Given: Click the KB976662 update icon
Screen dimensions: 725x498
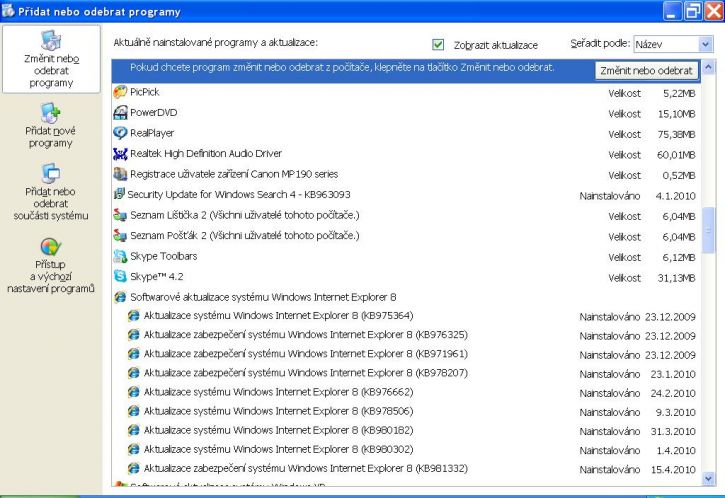Looking at the screenshot, I should [134, 392].
